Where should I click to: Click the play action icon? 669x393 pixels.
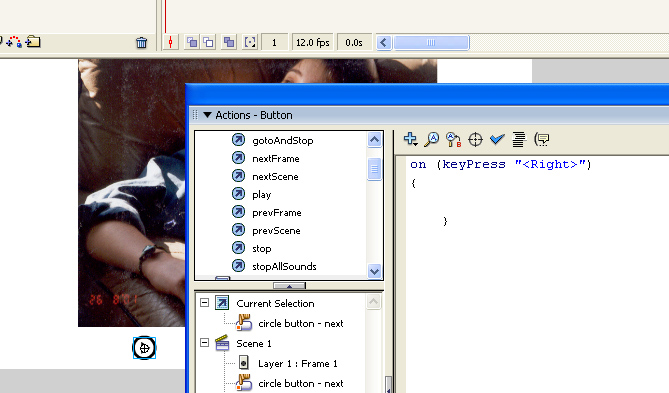[239, 194]
